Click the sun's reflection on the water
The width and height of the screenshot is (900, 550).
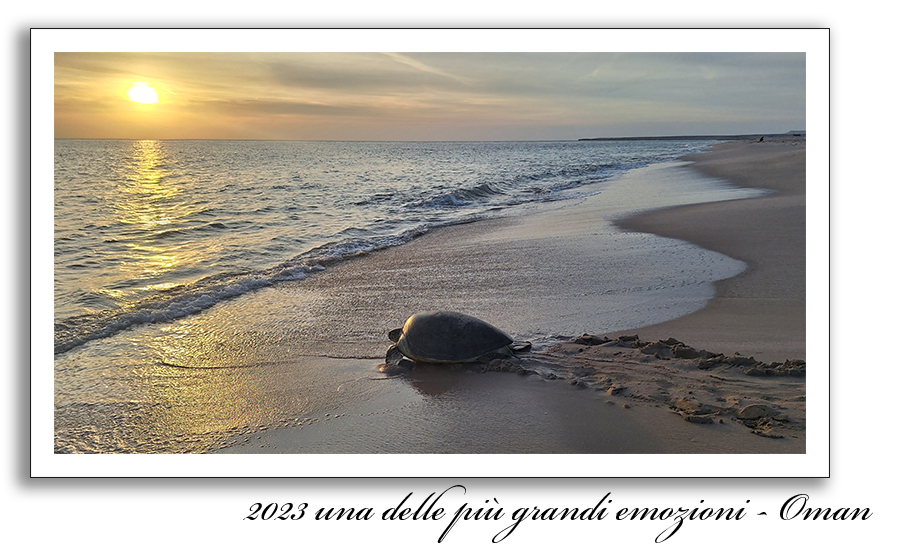[x=147, y=190]
